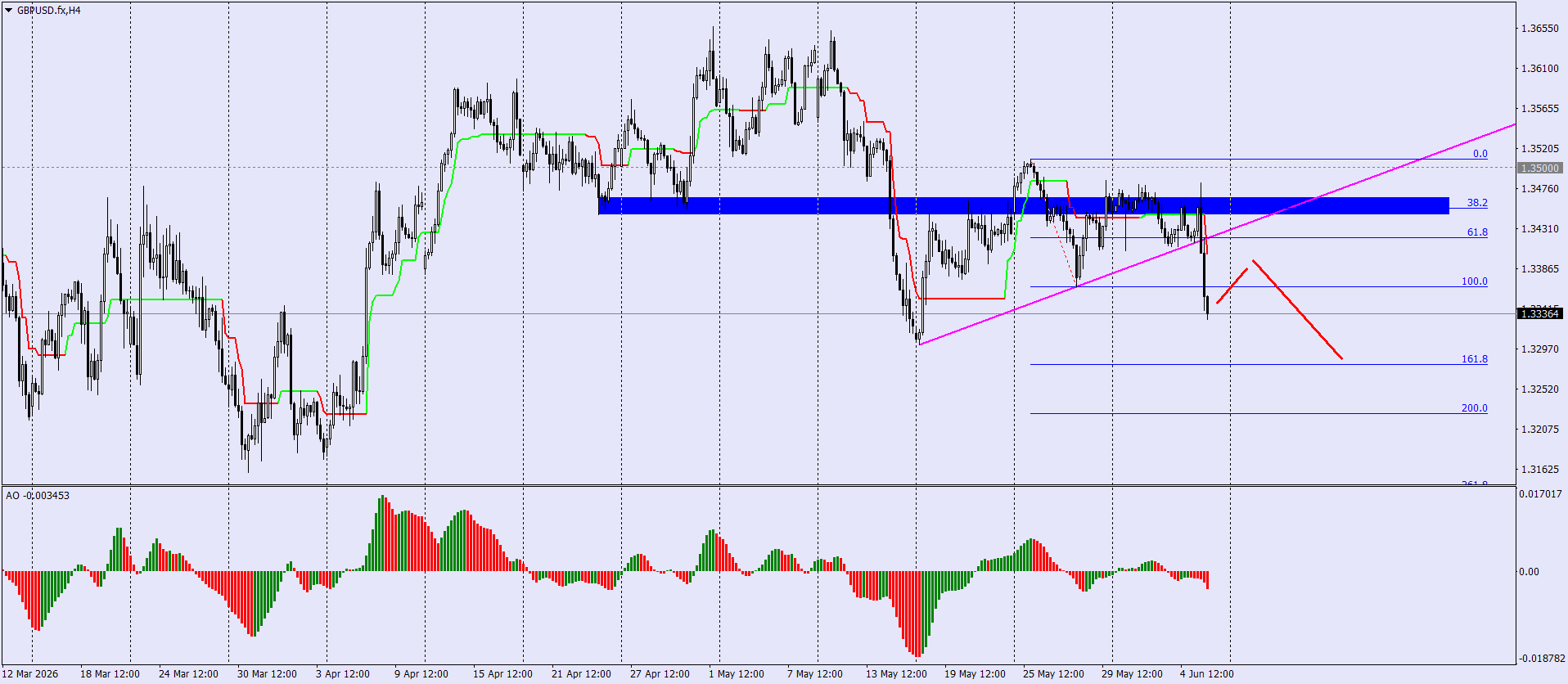The height and width of the screenshot is (684, 1568).
Task: Select the 100.0 Fibonacci level label
Action: [1475, 281]
